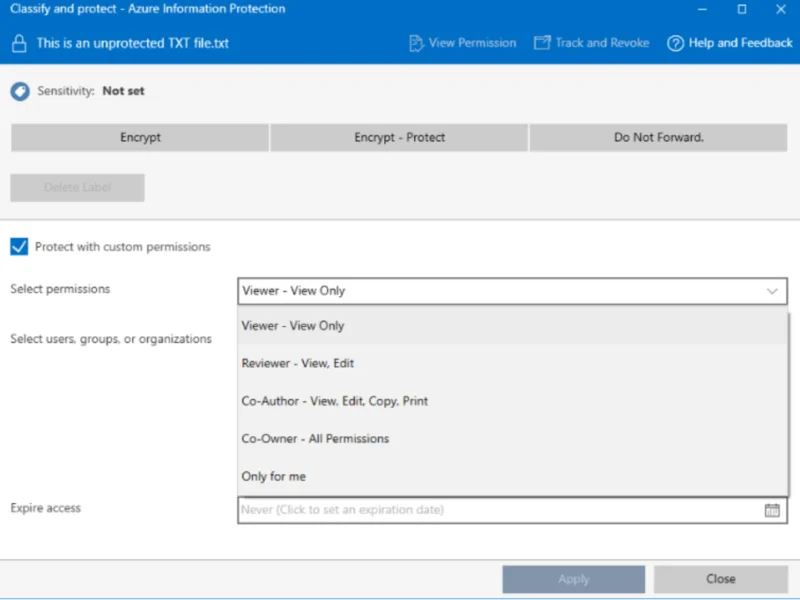Click the Viewer - View Only combo box field

[512, 291]
